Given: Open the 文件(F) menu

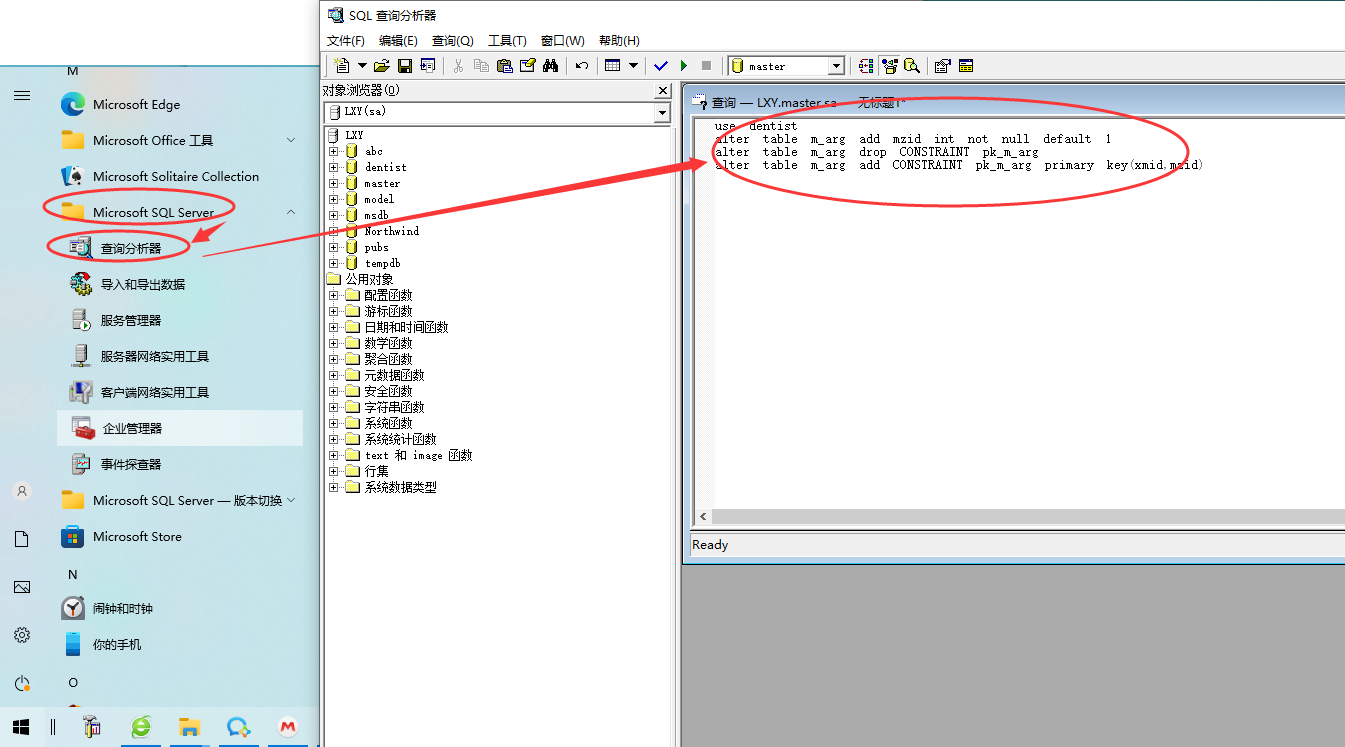Looking at the screenshot, I should point(346,41).
